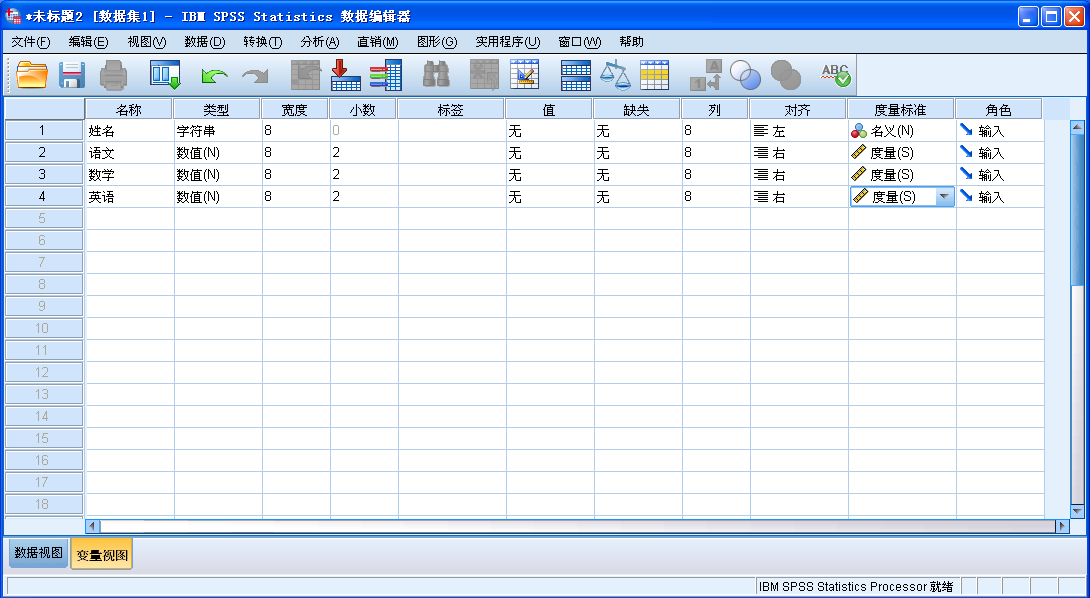Image resolution: width=1090 pixels, height=598 pixels.
Task: Click the Go to variable icon with red arrow
Action: pyautogui.click(x=345, y=75)
